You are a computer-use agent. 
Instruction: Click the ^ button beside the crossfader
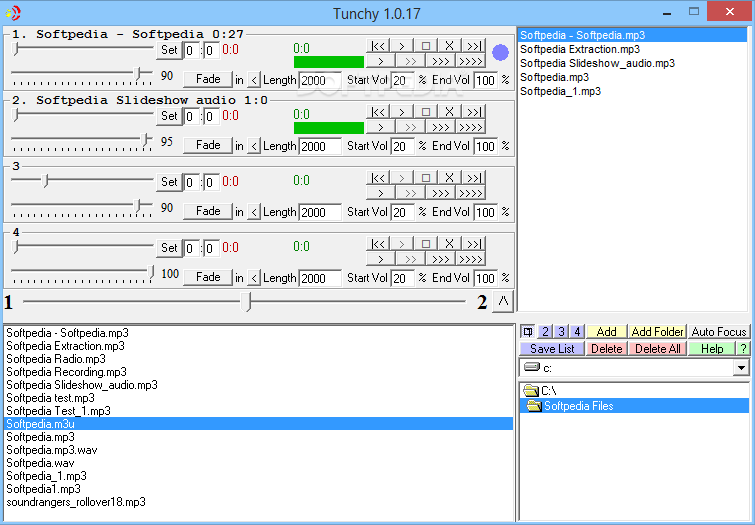pos(503,302)
